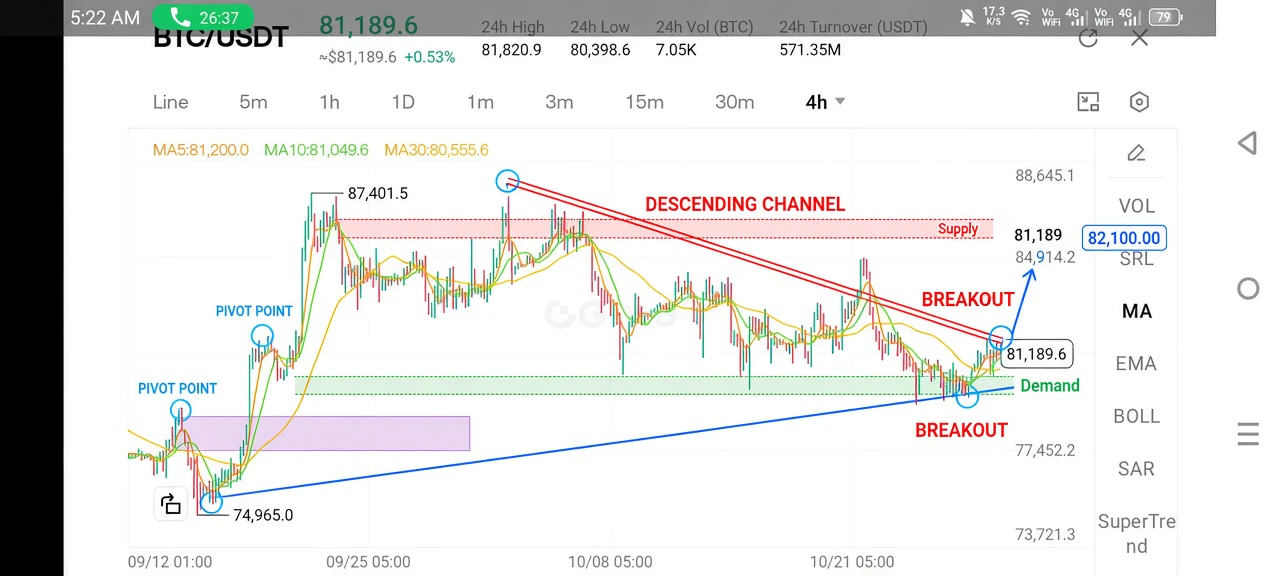Open chart settings hexagon icon
Viewport: 1280px width, 576px height.
[x=1139, y=102]
